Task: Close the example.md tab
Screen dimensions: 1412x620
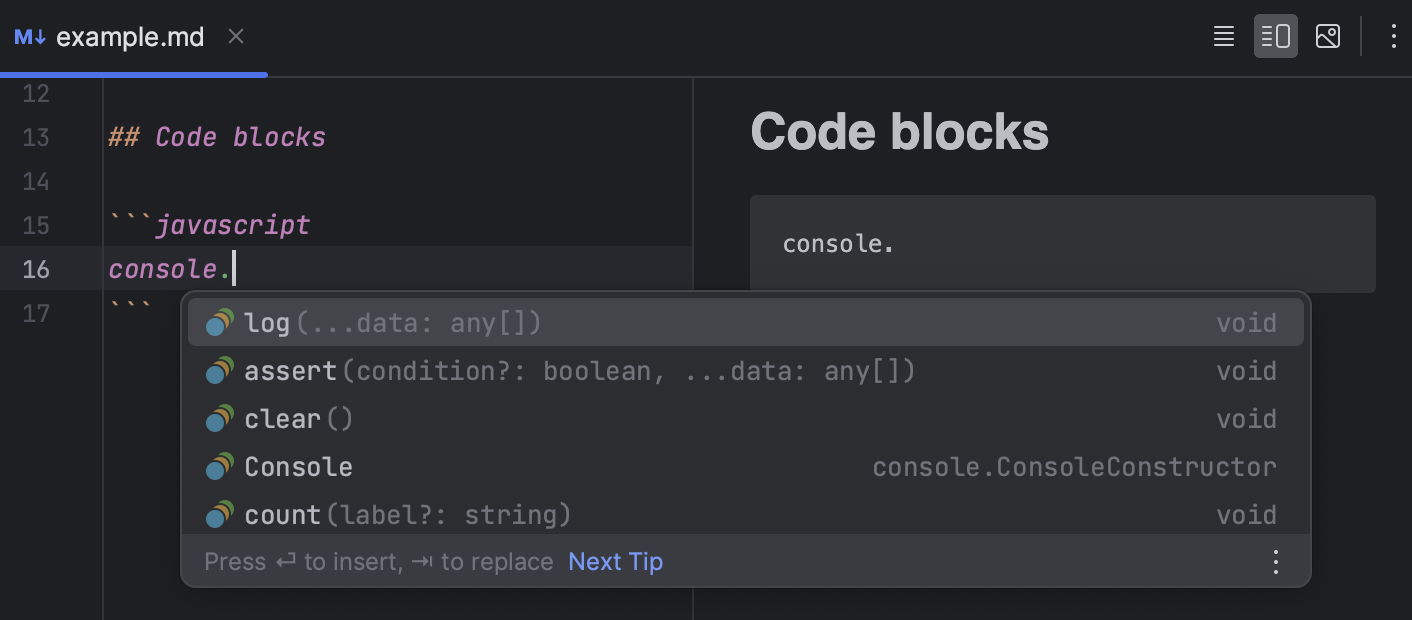Action: [x=236, y=36]
